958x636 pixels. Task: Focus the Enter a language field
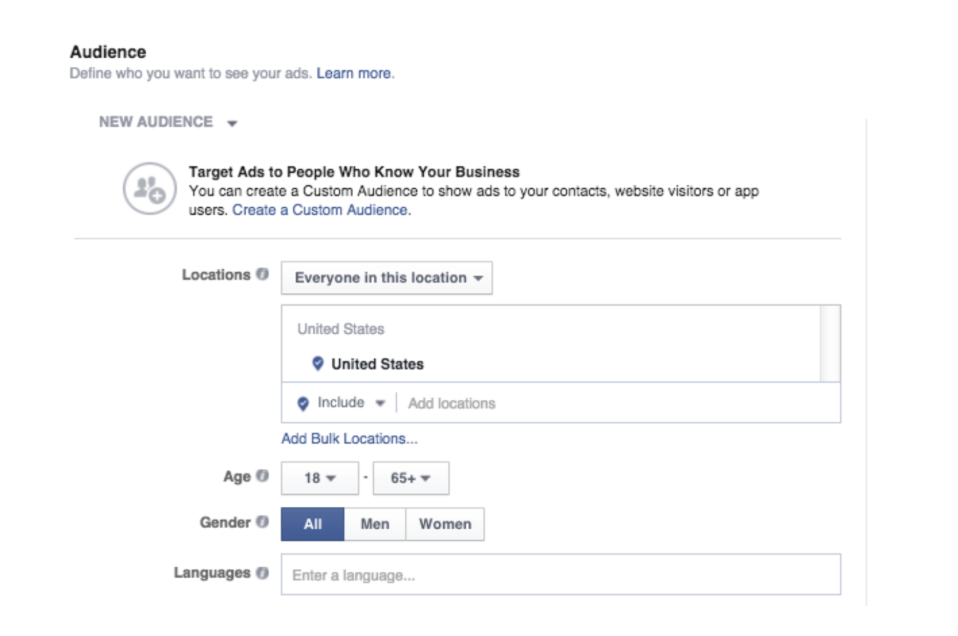point(560,575)
